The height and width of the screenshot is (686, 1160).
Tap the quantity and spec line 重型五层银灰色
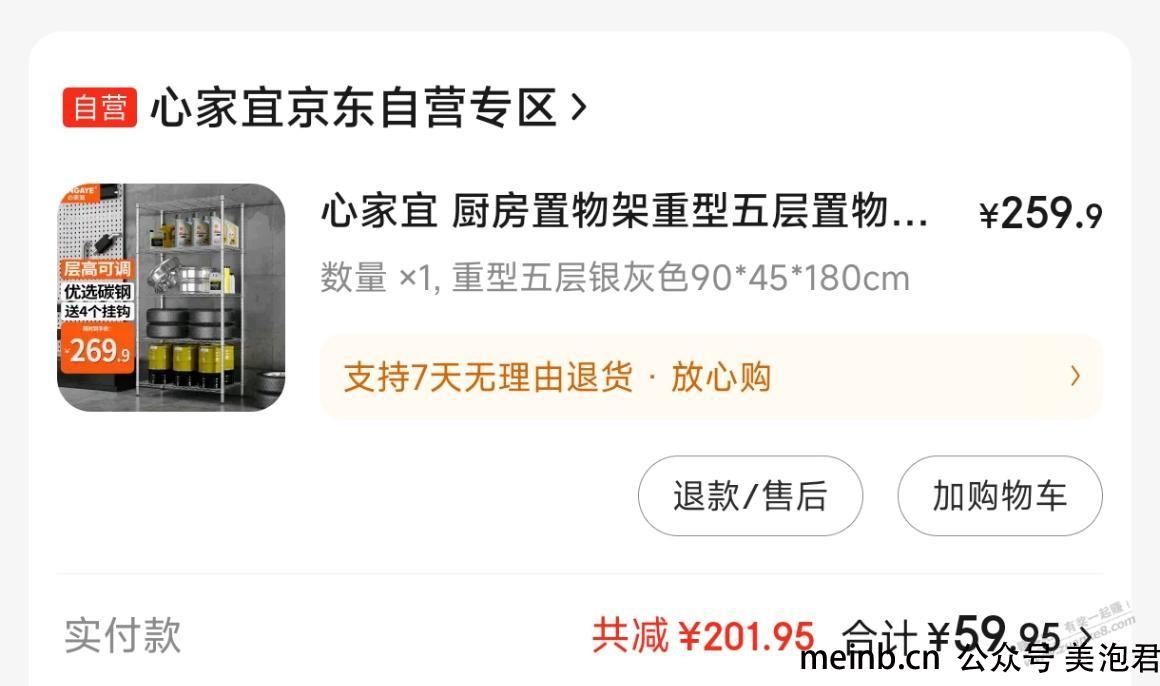615,278
